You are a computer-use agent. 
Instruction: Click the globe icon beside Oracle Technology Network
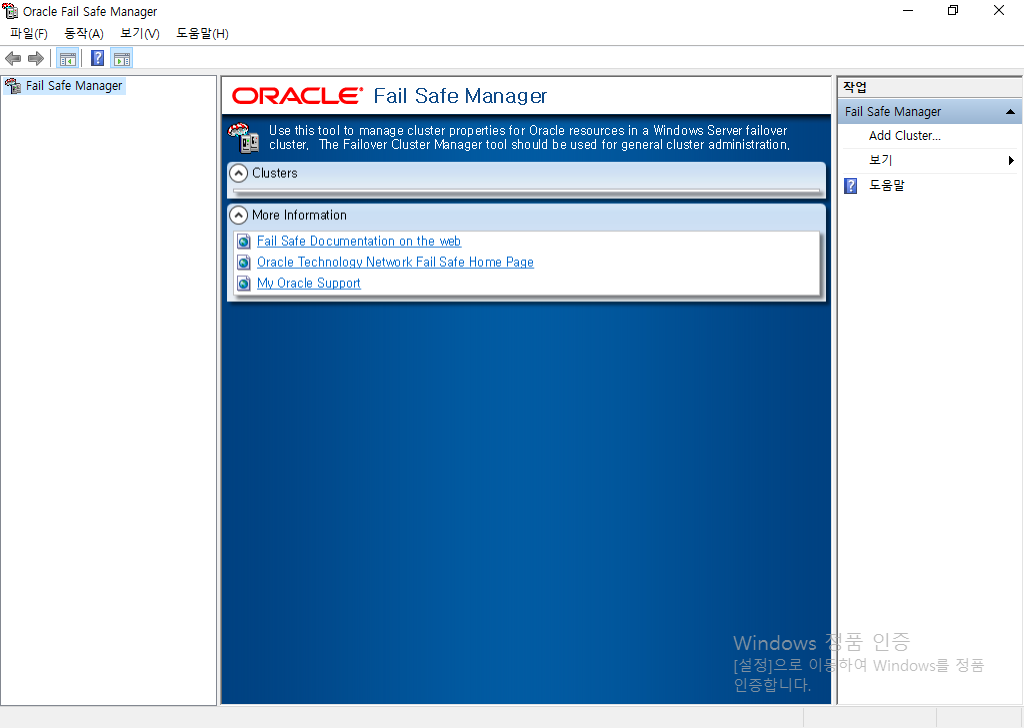pos(244,262)
